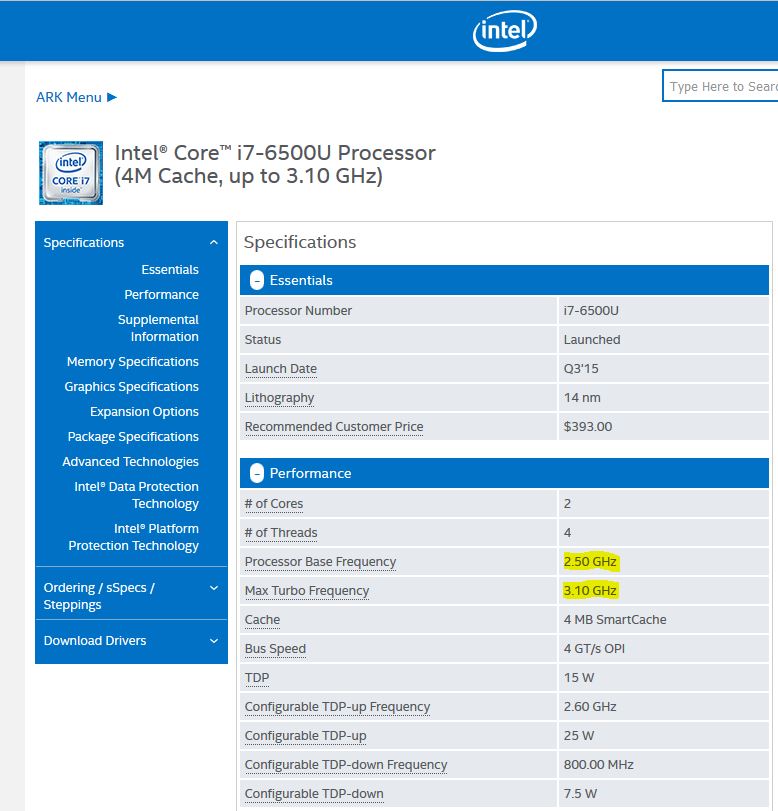Click the ARK Menu arrow icon

(112, 97)
